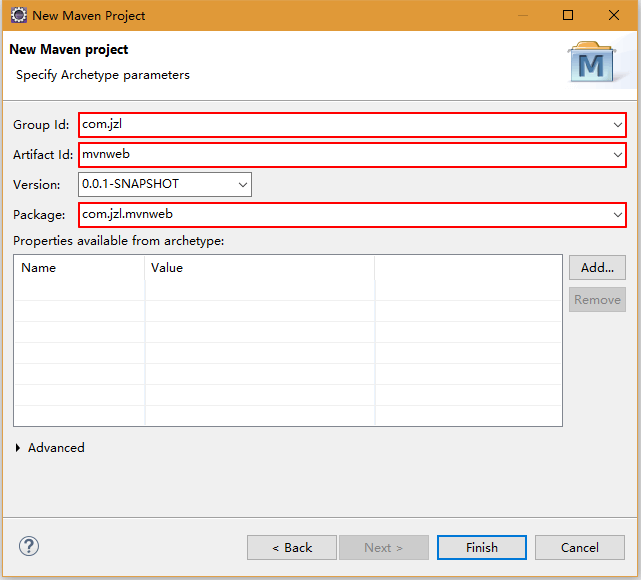
Task: Open the Package dropdown arrow
Action: [x=617, y=215]
